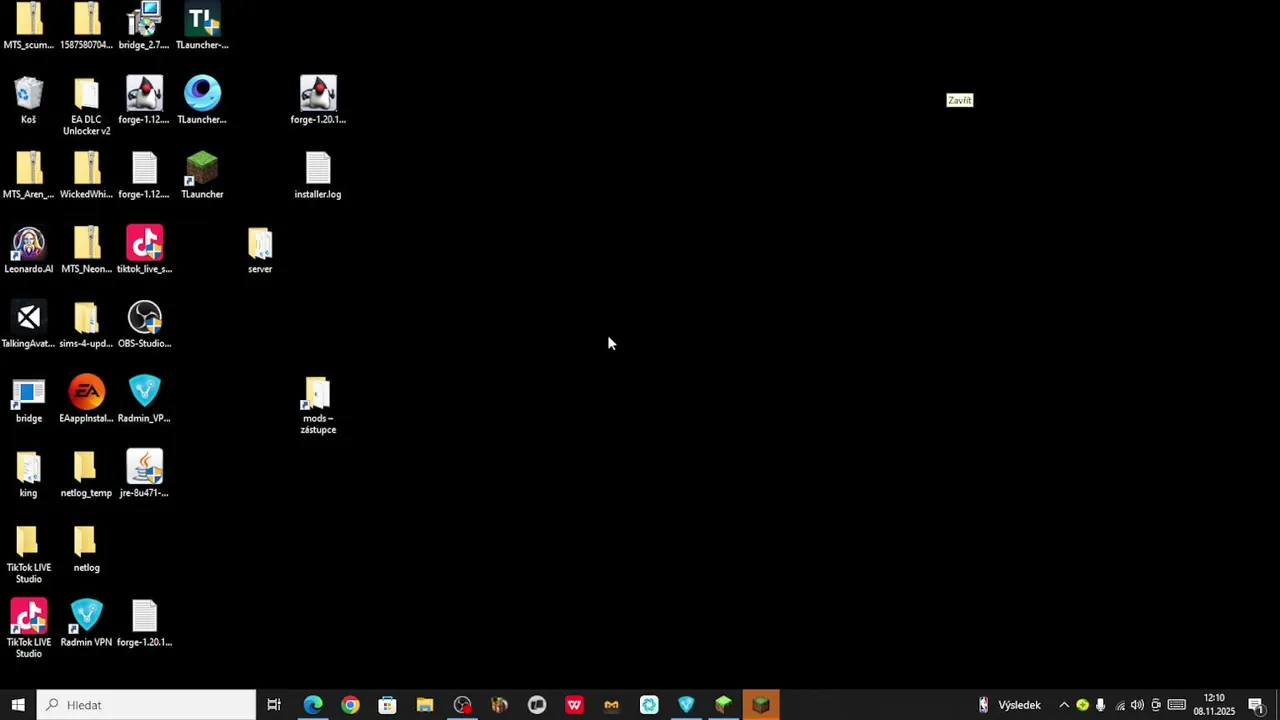The width and height of the screenshot is (1280, 720).
Task: Launch Google Chrome from taskbar
Action: 350,705
